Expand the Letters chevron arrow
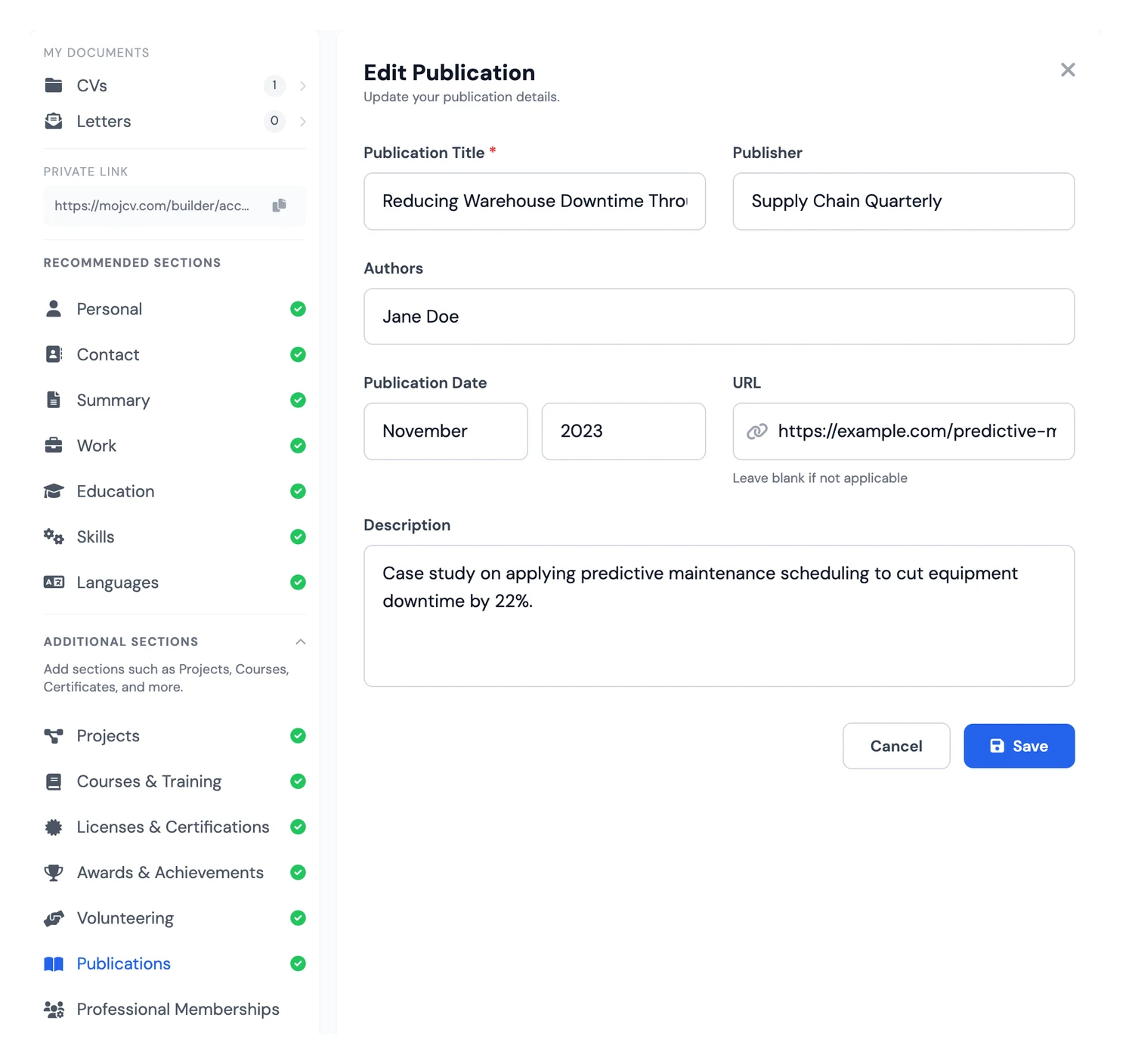 [302, 121]
